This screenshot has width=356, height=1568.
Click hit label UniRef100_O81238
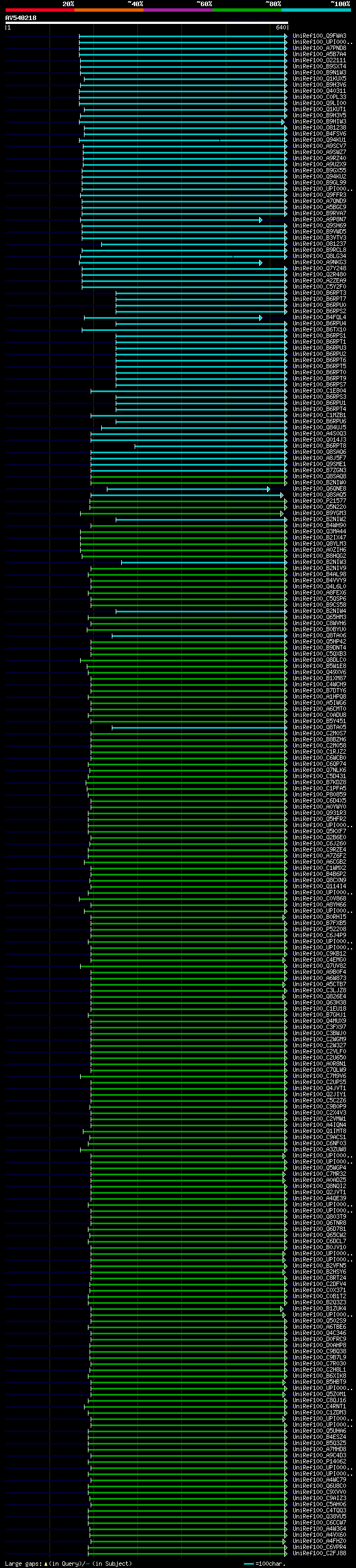[319, 128]
